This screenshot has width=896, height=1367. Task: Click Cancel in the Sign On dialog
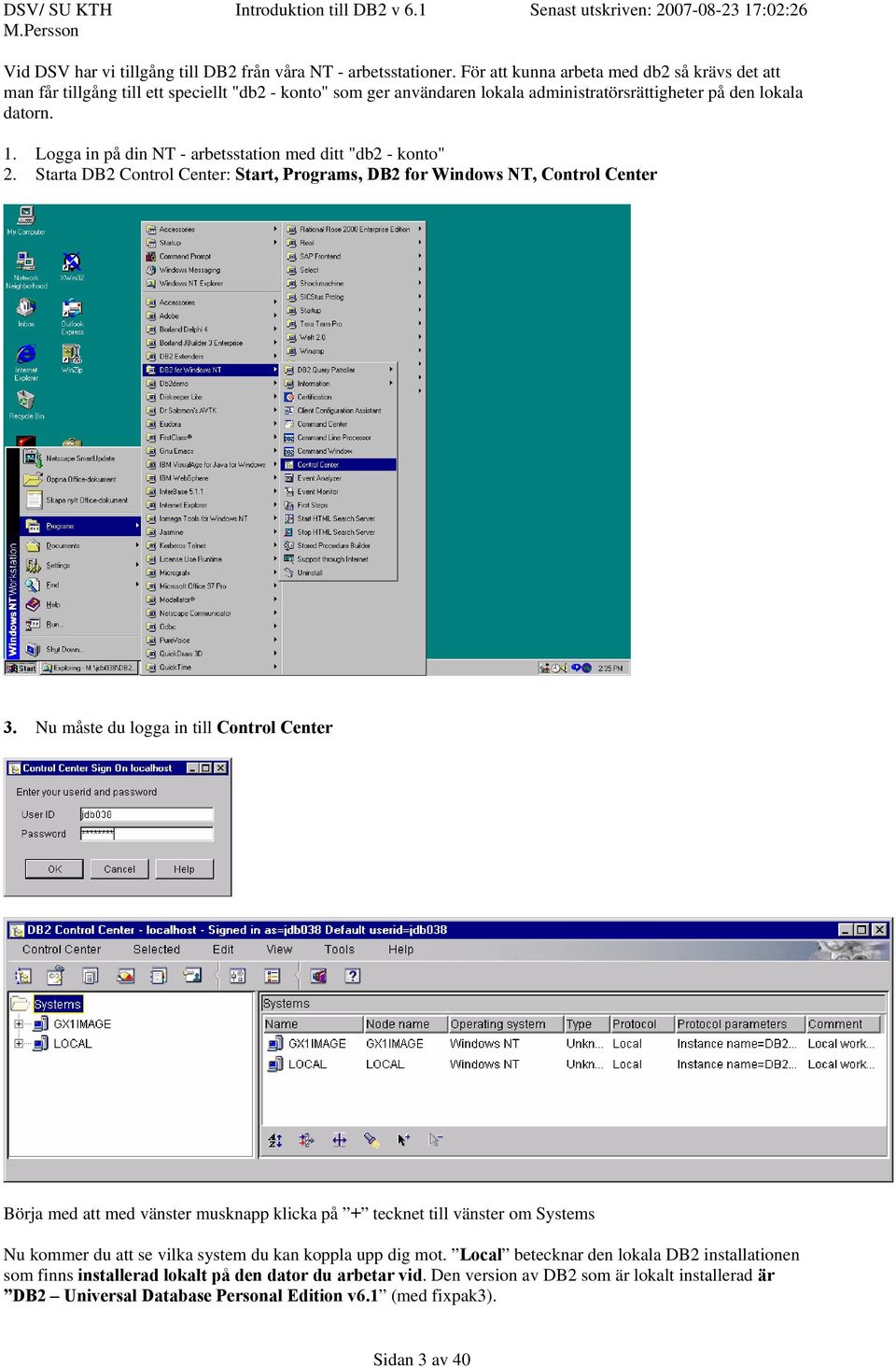pyautogui.click(x=119, y=868)
